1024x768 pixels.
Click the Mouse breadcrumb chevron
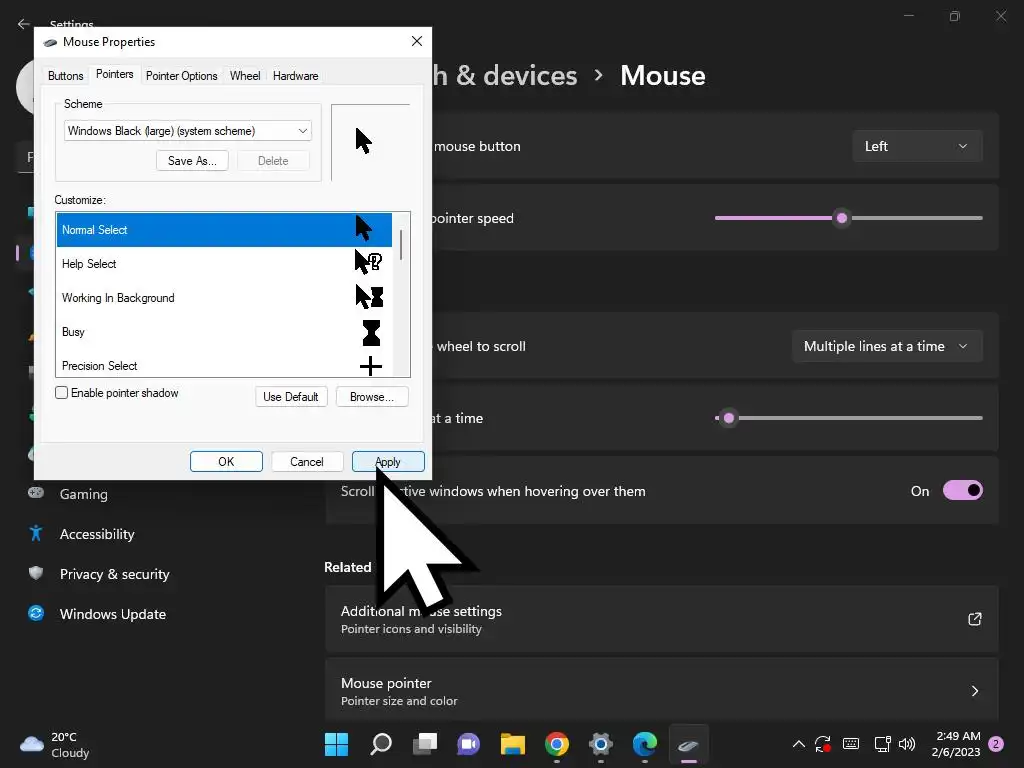[x=598, y=76]
